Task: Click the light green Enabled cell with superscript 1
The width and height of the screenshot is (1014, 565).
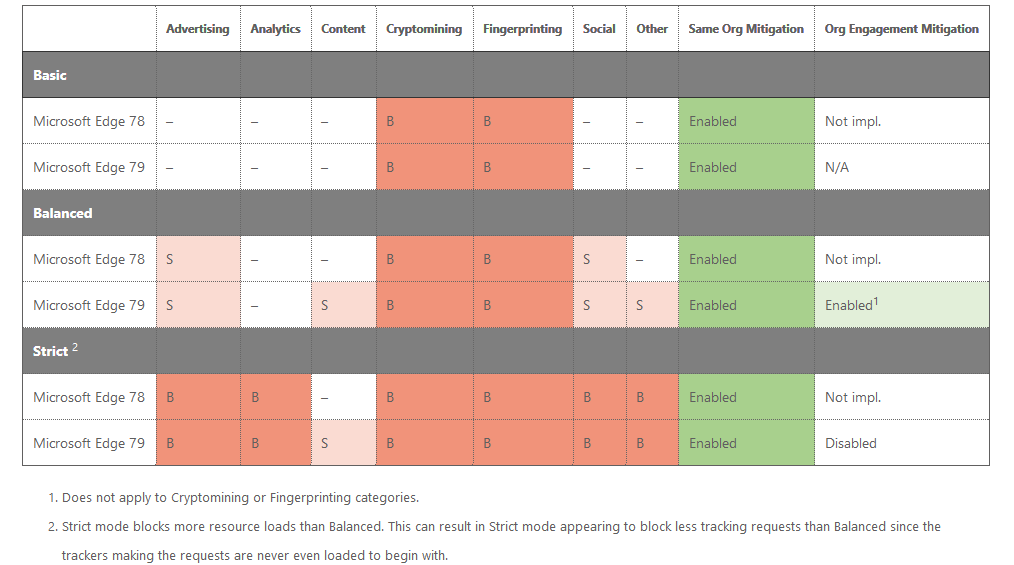Action: tap(853, 305)
